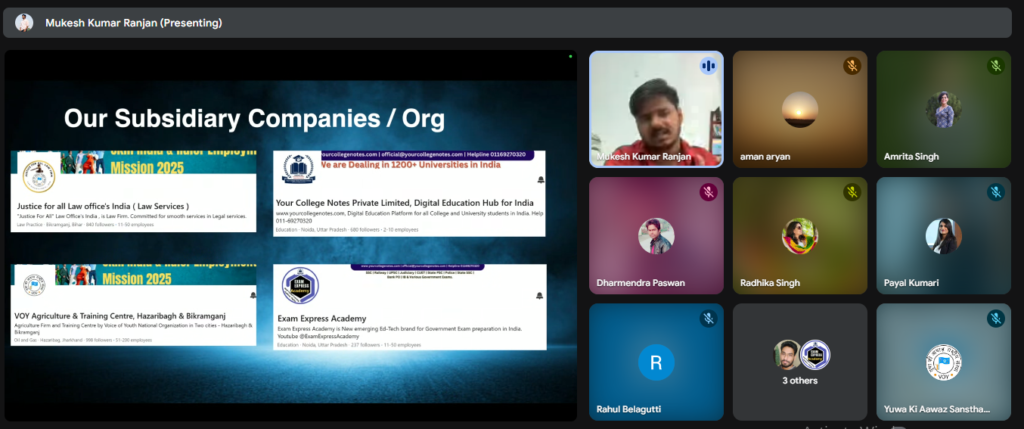Click the bell icon on Exam Express Academy card
1024x429 pixels.
(539, 296)
